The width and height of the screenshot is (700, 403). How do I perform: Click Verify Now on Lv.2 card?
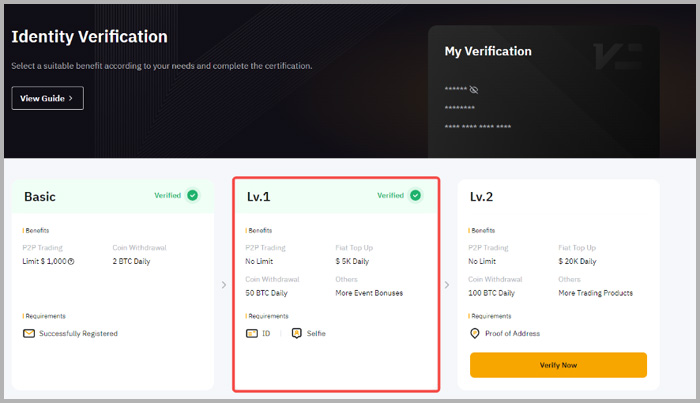(558, 365)
